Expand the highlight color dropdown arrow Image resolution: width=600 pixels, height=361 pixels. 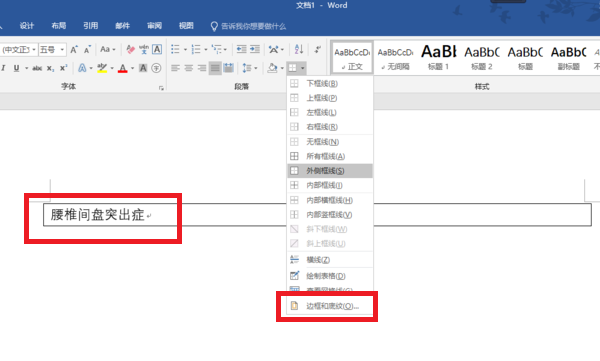click(x=112, y=69)
